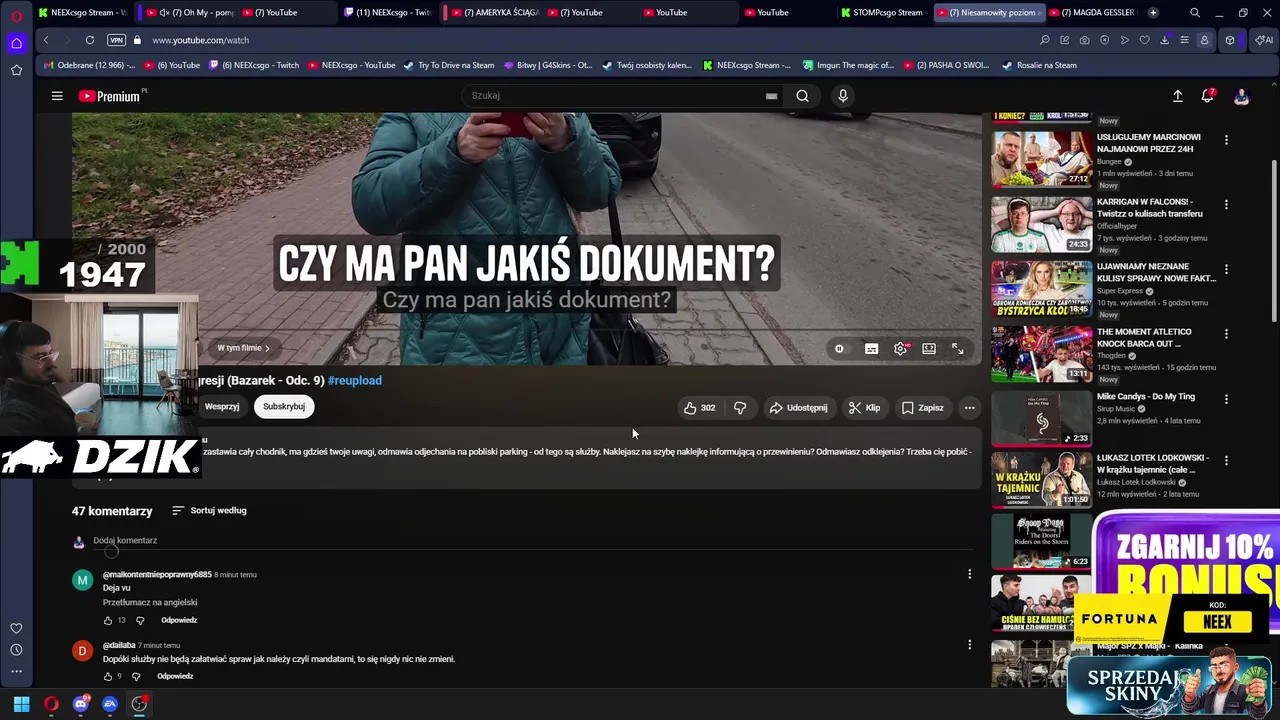The width and height of the screenshot is (1280, 720).
Task: Switch to '(7) Oh My - pomp' tab
Action: pyautogui.click(x=189, y=13)
